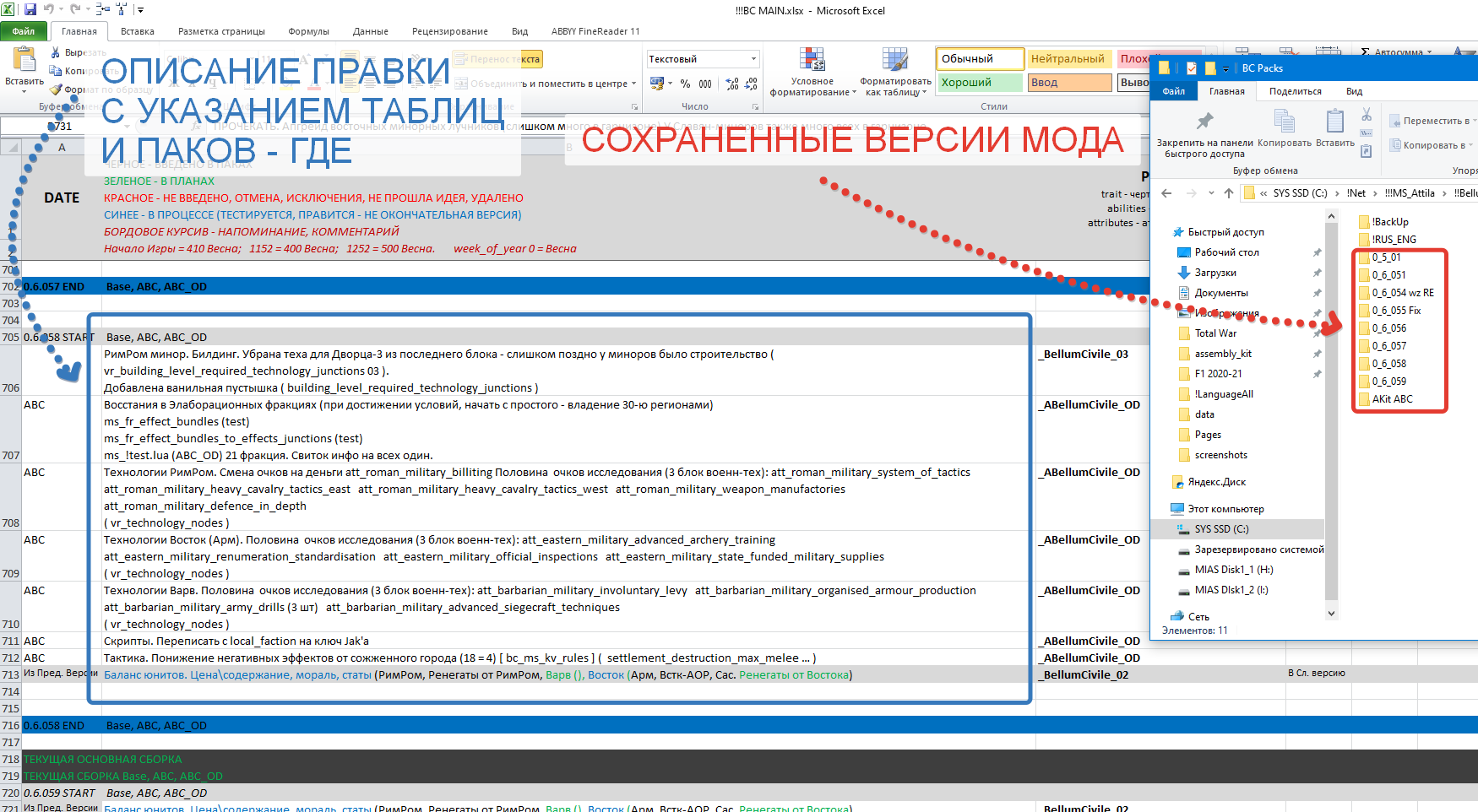This screenshot has width=1478, height=812.
Task: Click the Вставить clipboard icon in Excel's ribbon
Action: (24, 61)
